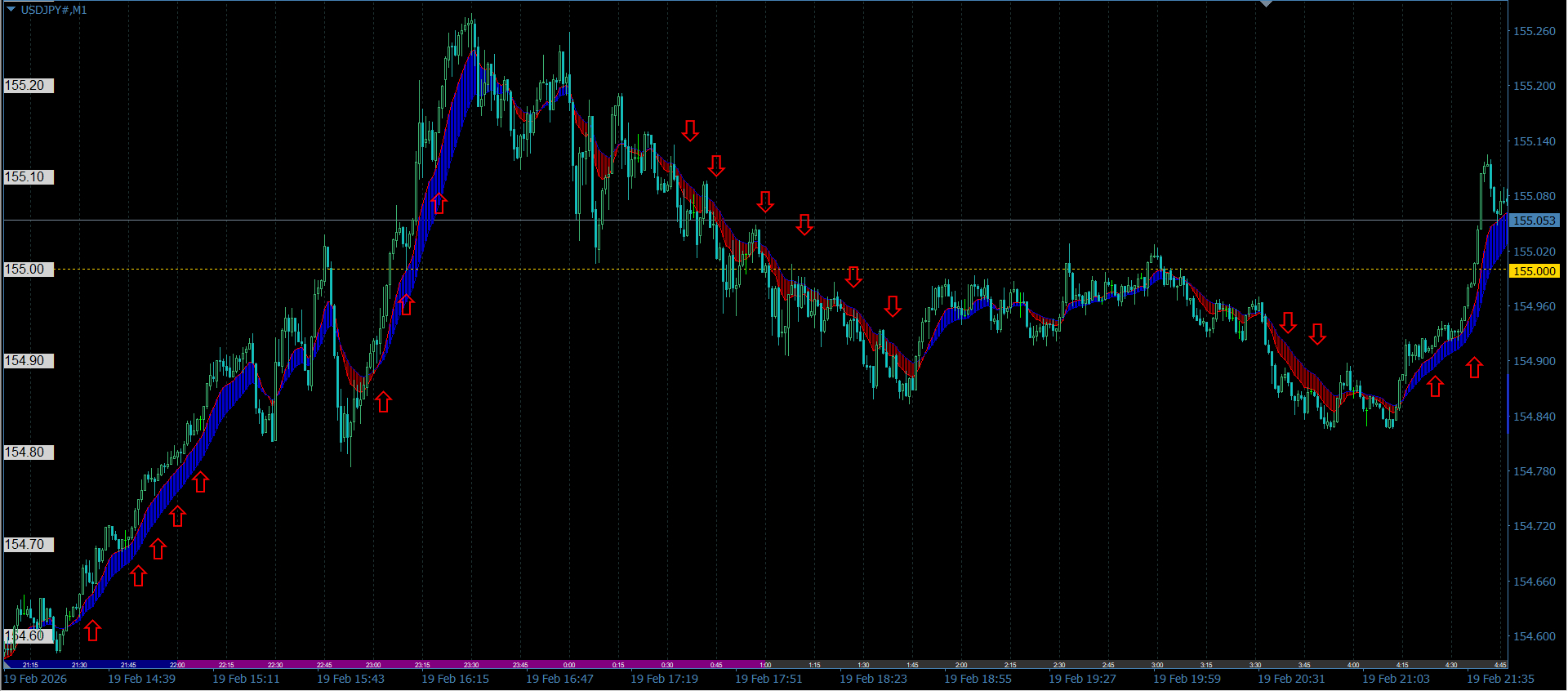This screenshot has height=691, width=1568.
Task: Click 155.260 on the price scale
Action: pos(1535,31)
